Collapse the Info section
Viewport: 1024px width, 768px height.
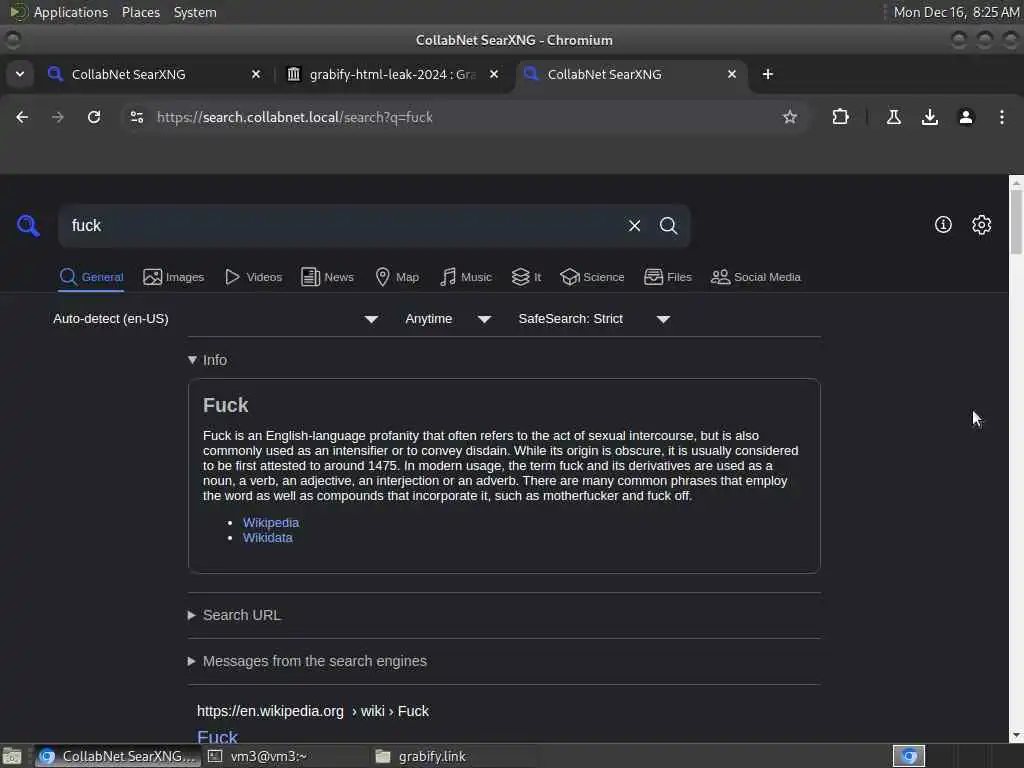[208, 360]
